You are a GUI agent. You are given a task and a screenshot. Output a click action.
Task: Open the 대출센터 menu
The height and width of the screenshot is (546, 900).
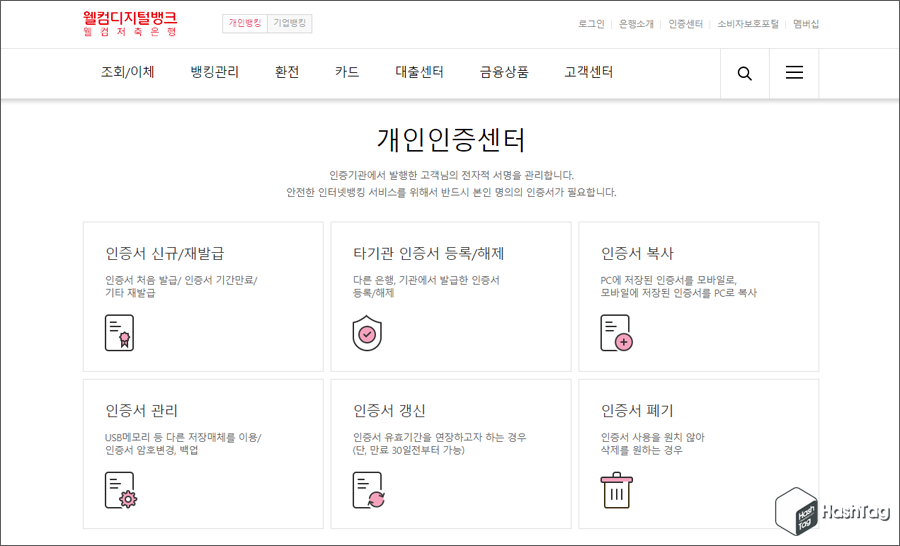pos(419,72)
